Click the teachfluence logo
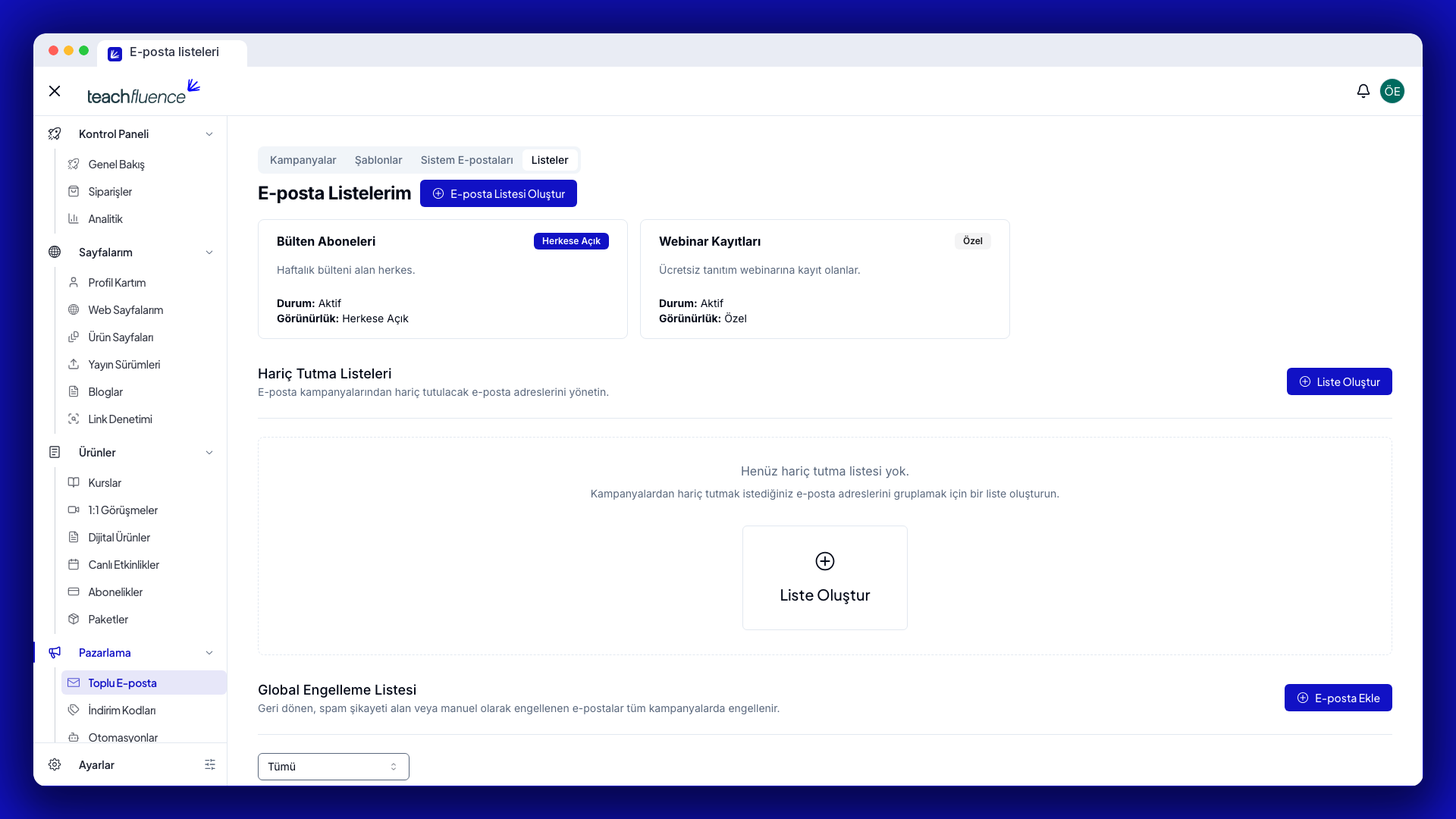The height and width of the screenshot is (819, 1456). click(143, 92)
